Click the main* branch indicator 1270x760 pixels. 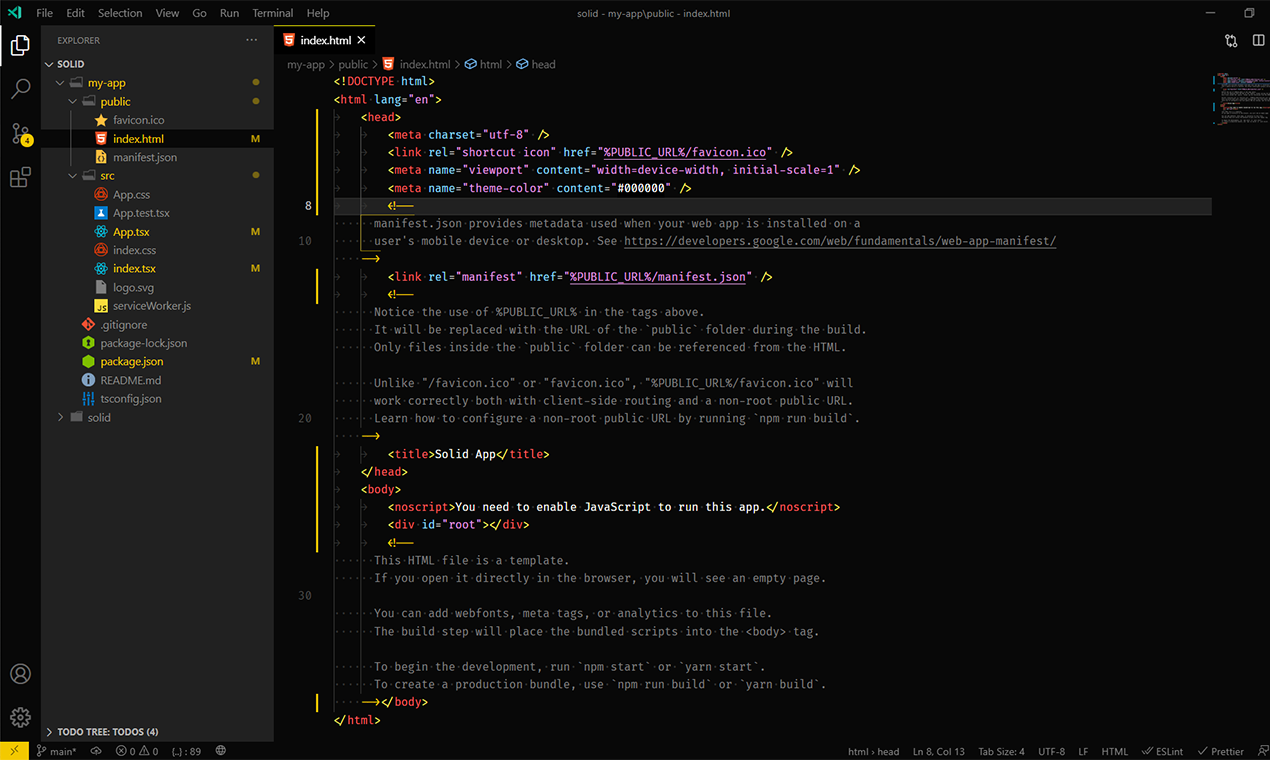click(x=56, y=751)
